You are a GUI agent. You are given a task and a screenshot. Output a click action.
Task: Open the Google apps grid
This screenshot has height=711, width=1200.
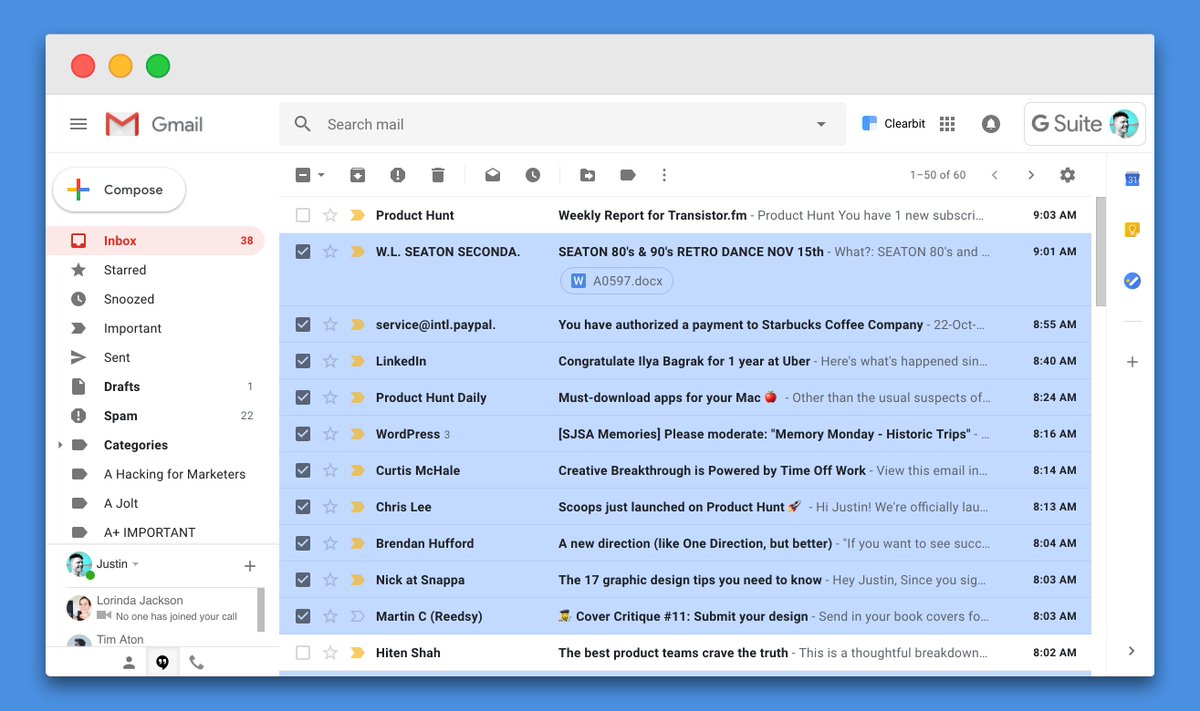point(947,124)
